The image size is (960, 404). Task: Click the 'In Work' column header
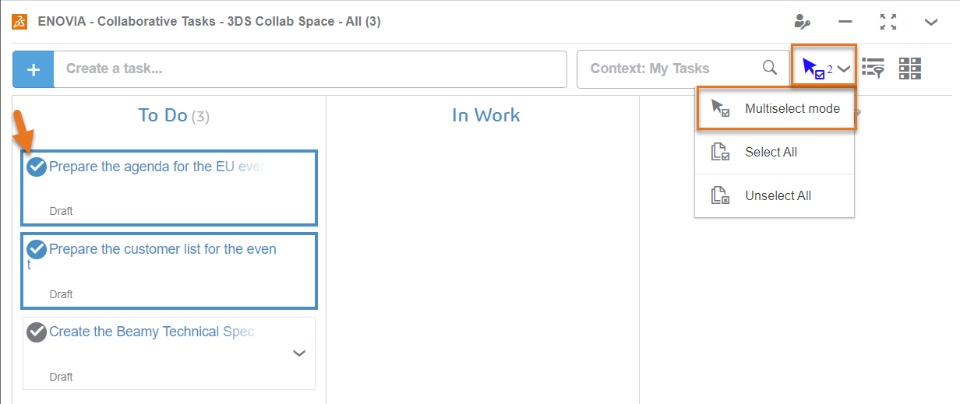pos(485,115)
